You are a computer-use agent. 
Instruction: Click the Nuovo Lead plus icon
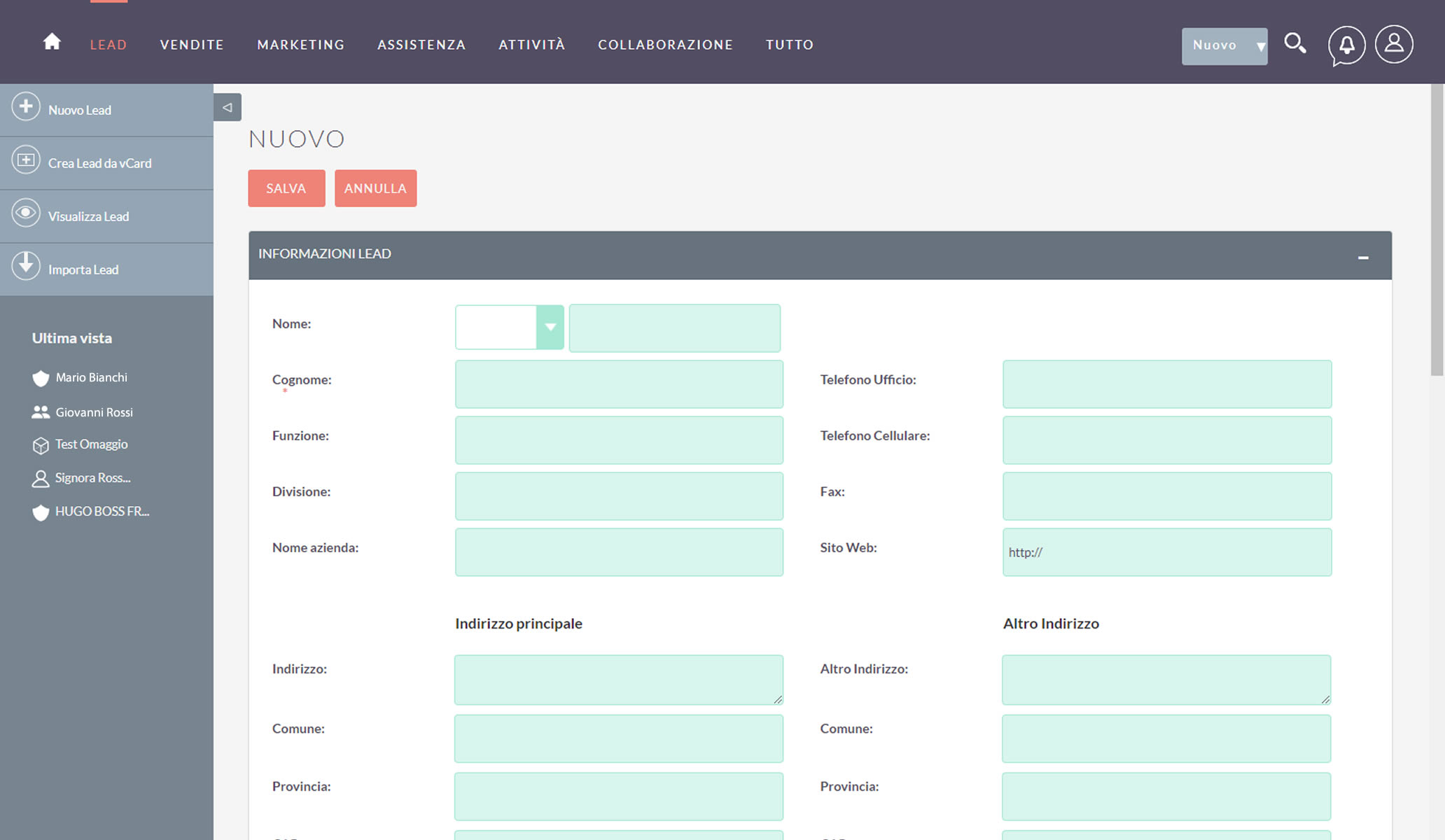tap(26, 107)
